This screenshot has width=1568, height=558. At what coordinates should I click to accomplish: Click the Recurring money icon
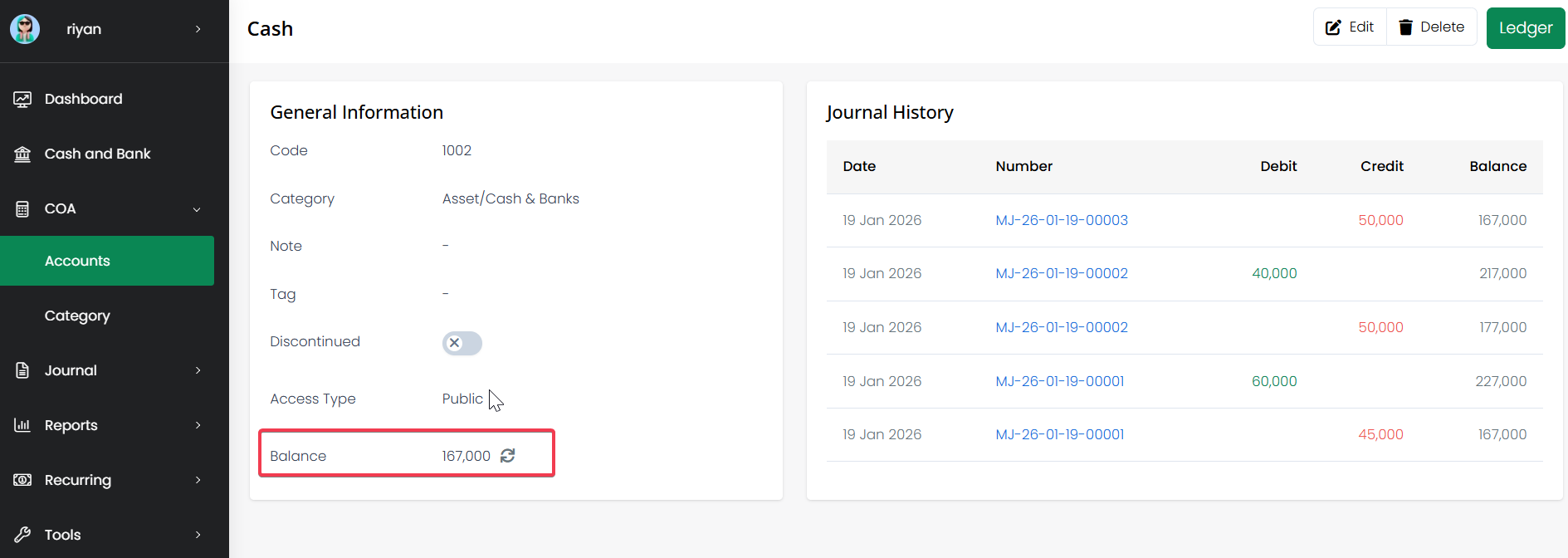point(22,480)
